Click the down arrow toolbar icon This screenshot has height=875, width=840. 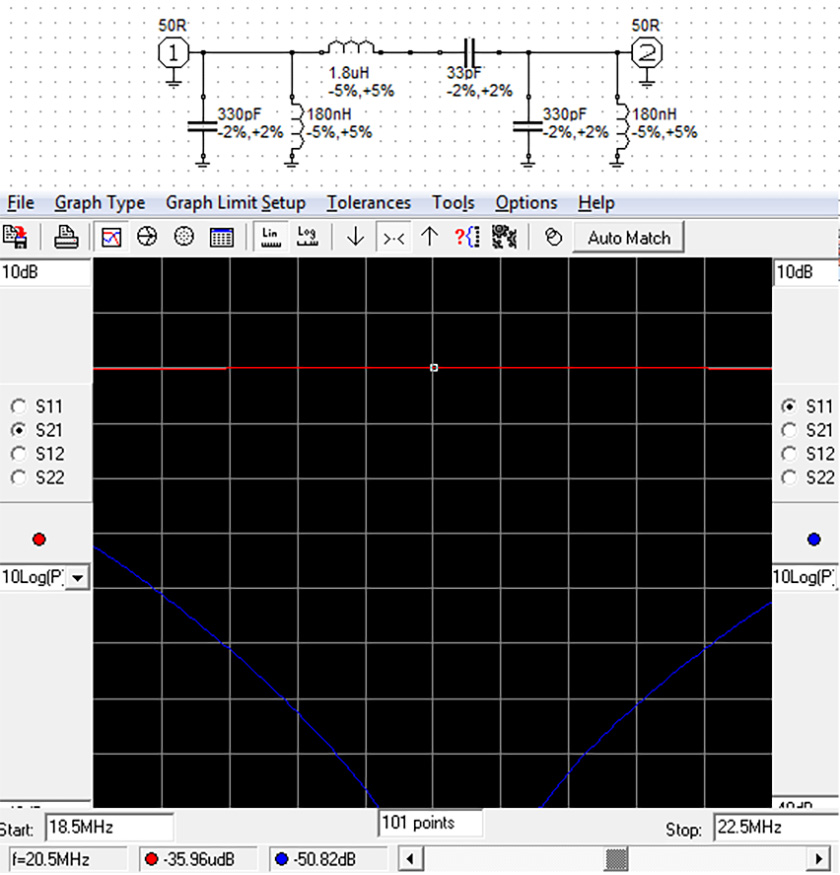pos(356,237)
